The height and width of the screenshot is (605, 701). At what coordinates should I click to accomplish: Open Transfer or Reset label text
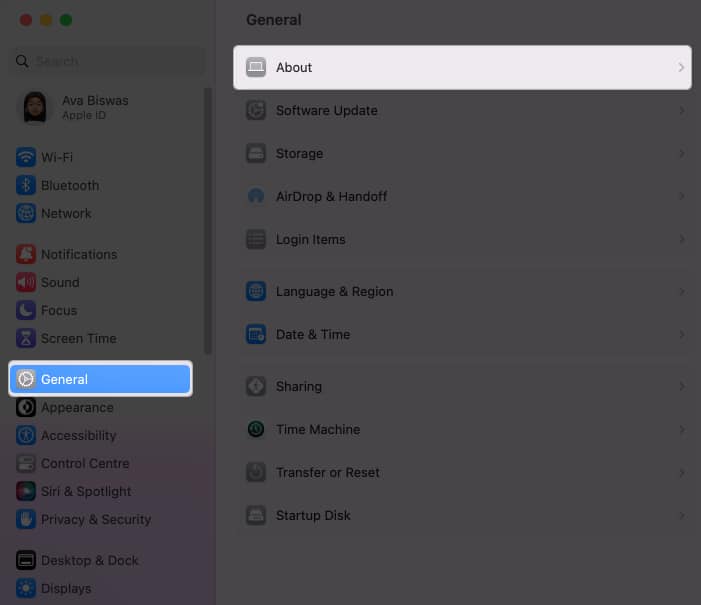(328, 473)
